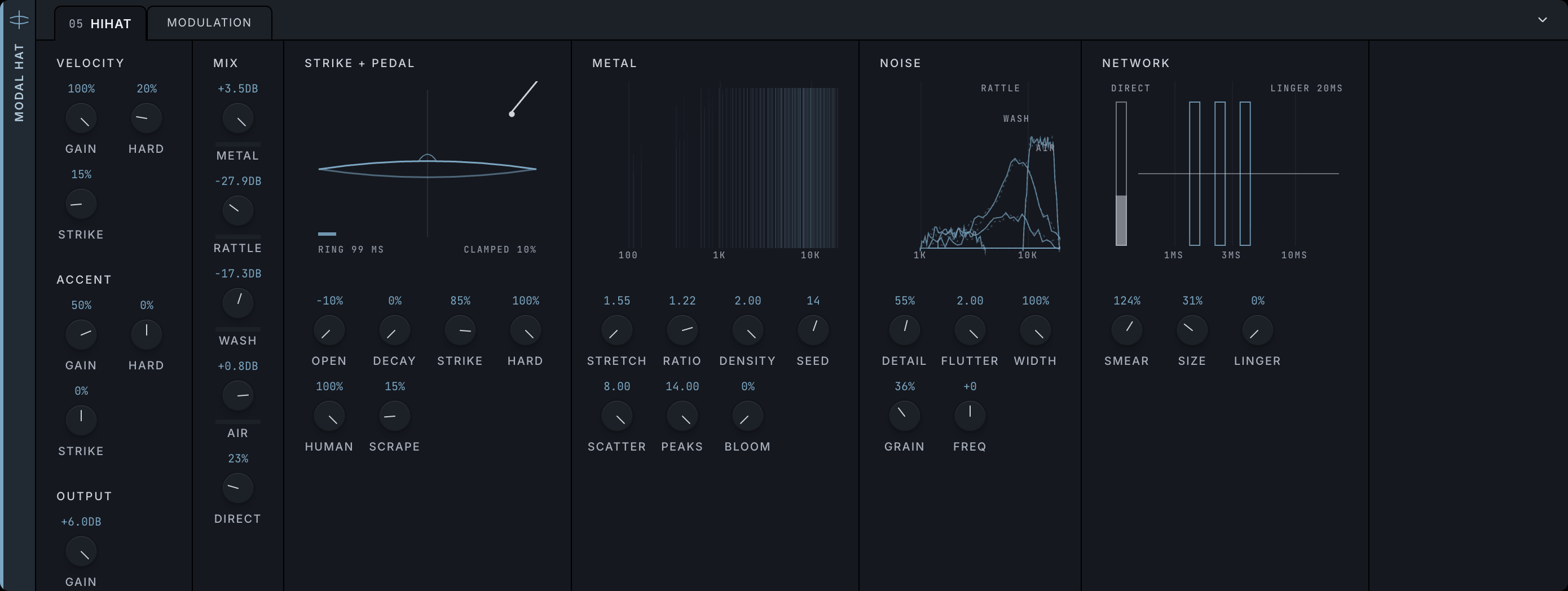The height and width of the screenshot is (591, 1568).
Task: Switch to the 05 HIHAT tab
Action: 100,24
